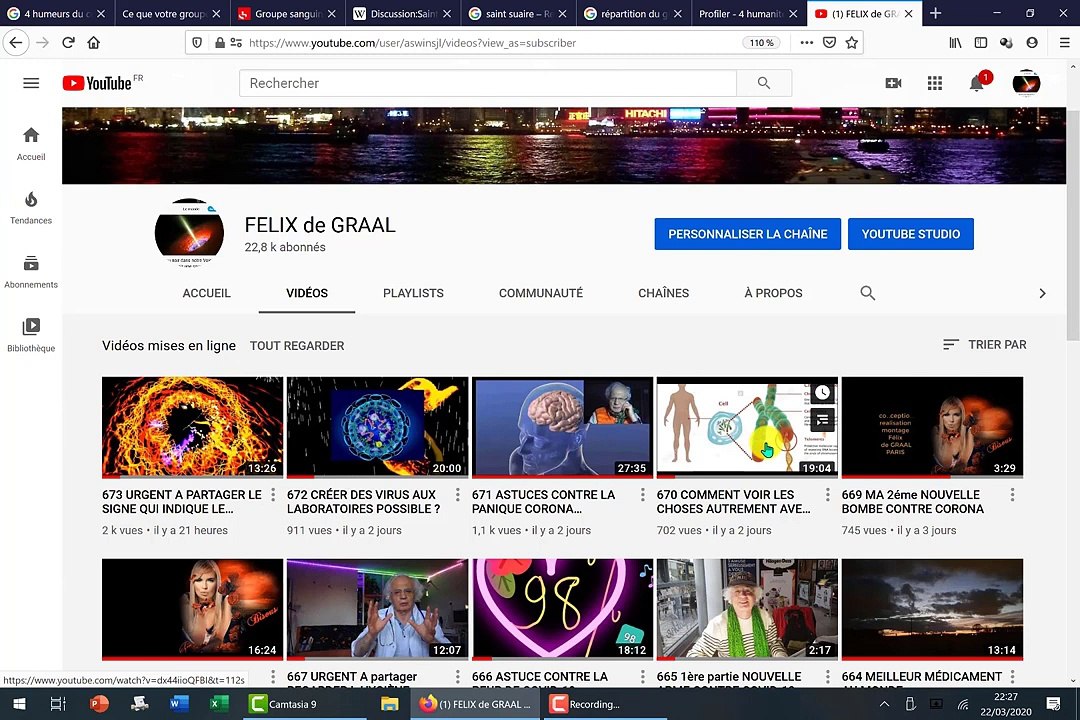The width and height of the screenshot is (1080, 720).
Task: Open the tracking protection shield icon
Action: [197, 43]
